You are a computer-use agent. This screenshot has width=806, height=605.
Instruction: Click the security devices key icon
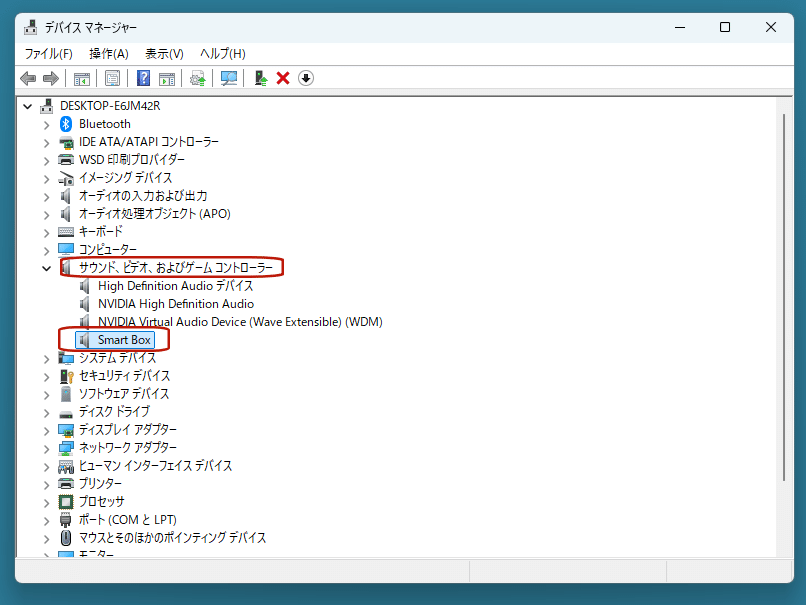click(66, 376)
